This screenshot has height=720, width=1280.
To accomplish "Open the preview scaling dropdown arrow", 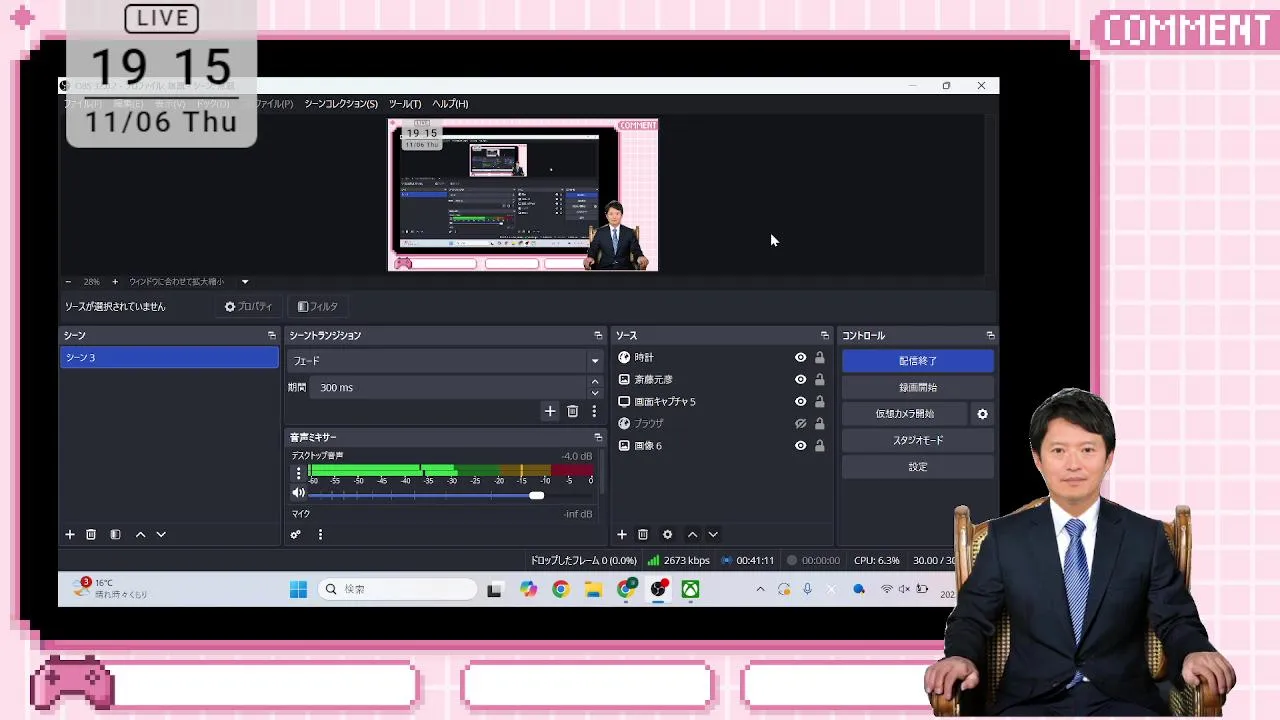I will [x=244, y=282].
